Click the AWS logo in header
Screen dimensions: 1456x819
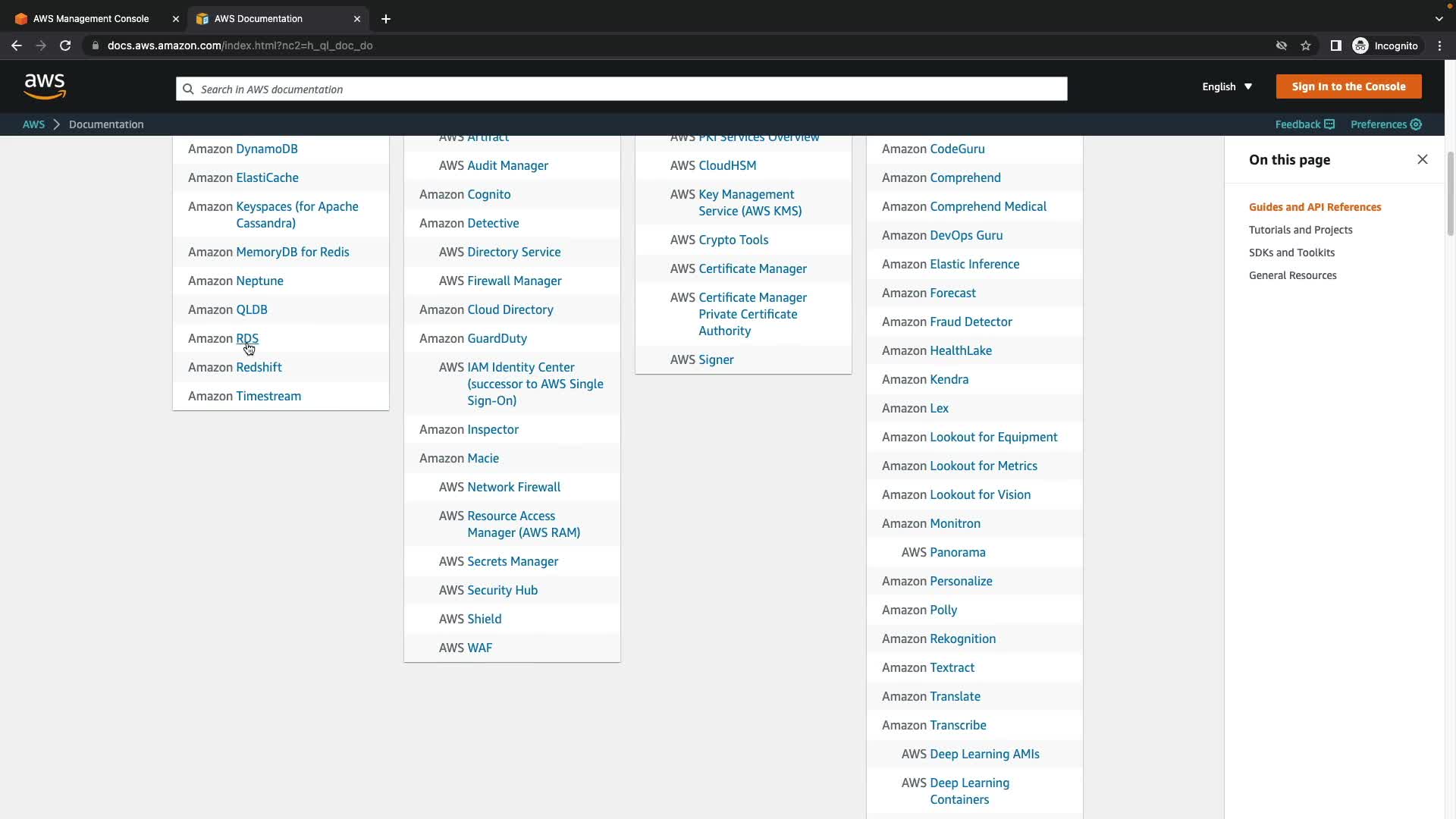[45, 86]
